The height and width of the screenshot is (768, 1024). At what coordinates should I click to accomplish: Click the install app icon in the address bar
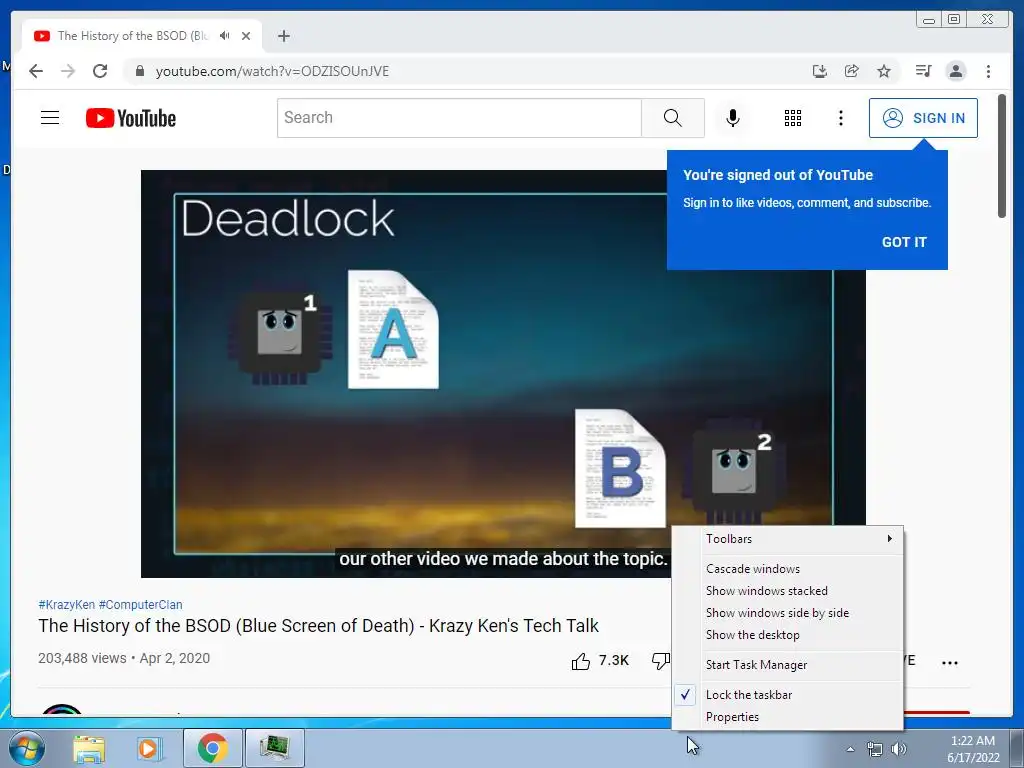coord(820,71)
